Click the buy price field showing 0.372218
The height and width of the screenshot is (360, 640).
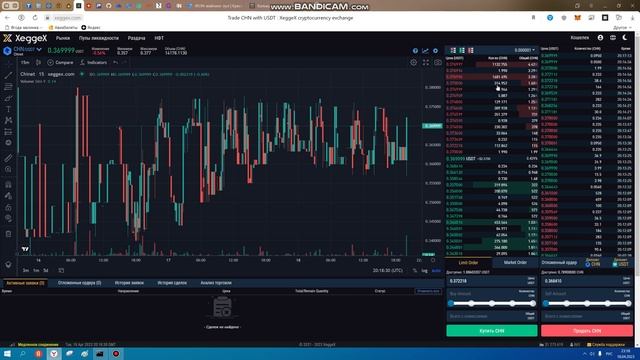(x=491, y=281)
